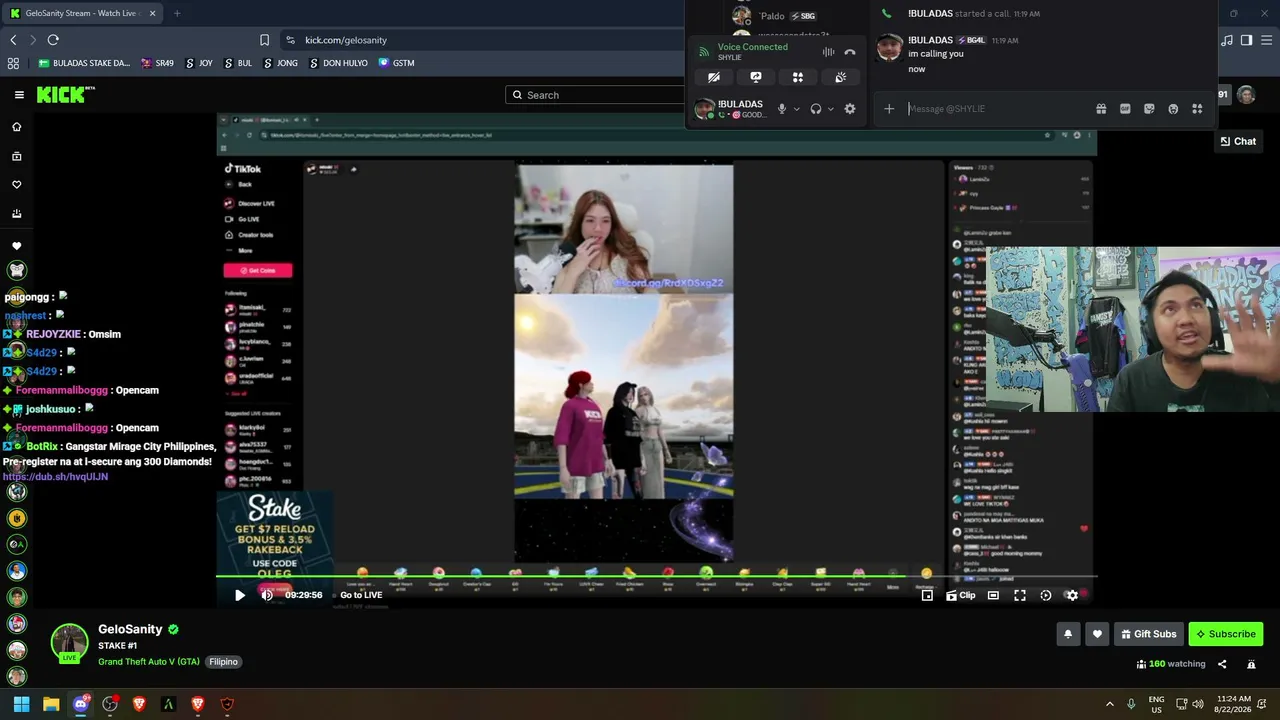Follow channel with the heart button
This screenshot has width=1280, height=720.
point(1097,634)
